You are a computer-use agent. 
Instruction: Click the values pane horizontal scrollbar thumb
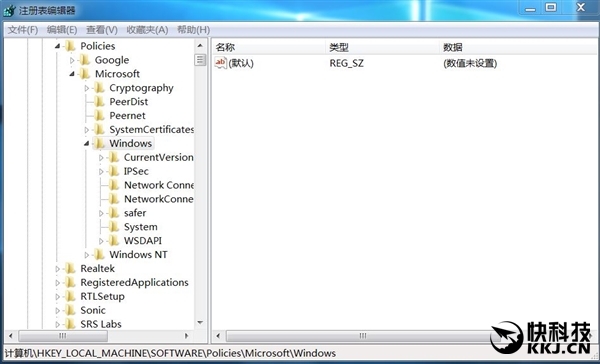point(363,336)
